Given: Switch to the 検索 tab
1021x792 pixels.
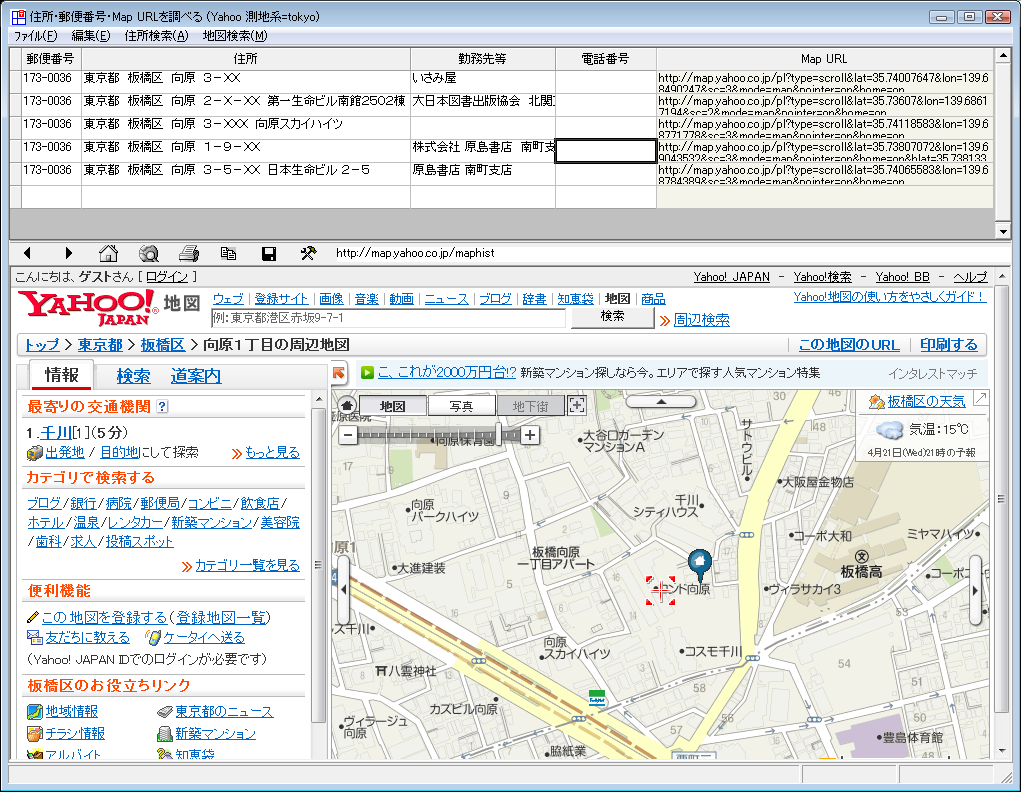Looking at the screenshot, I should click(x=133, y=376).
